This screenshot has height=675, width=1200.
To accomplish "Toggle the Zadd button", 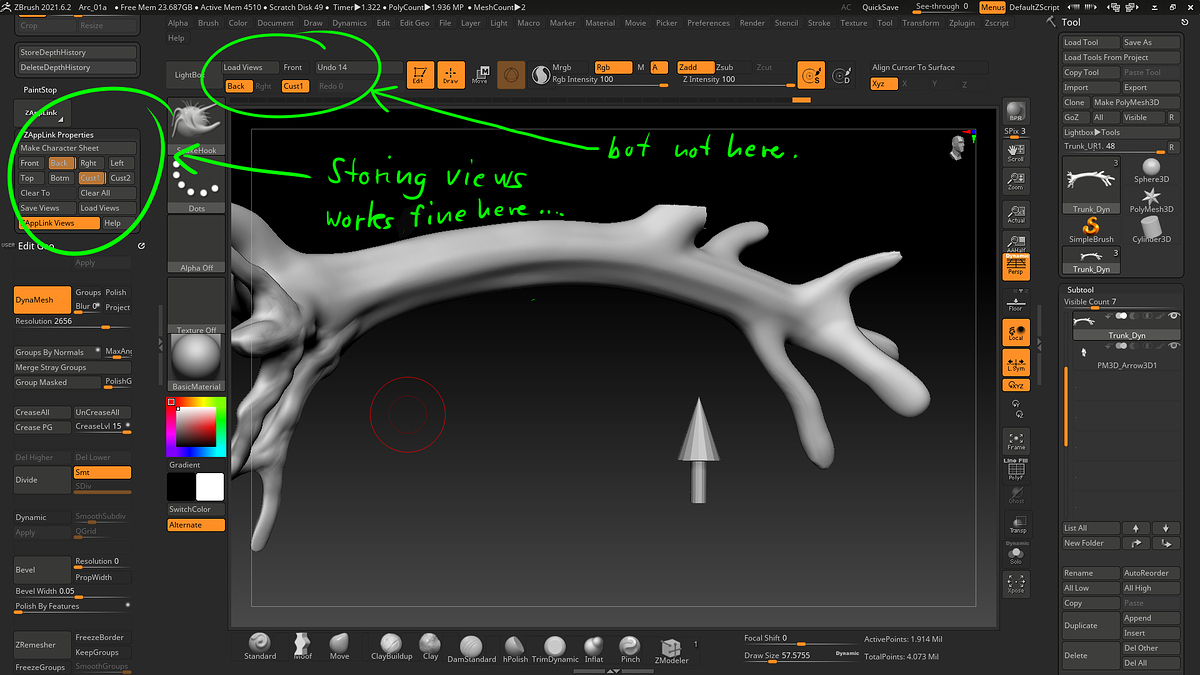I will (x=695, y=67).
